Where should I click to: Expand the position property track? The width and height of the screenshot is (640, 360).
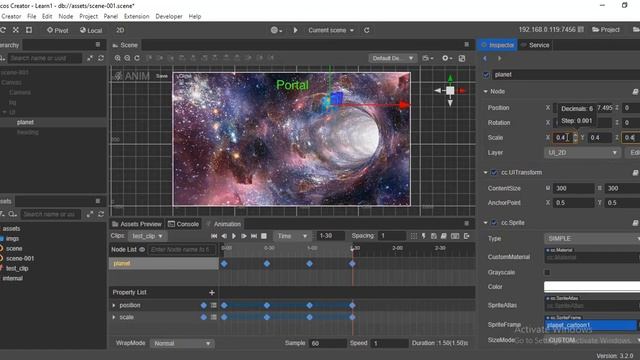114,305
